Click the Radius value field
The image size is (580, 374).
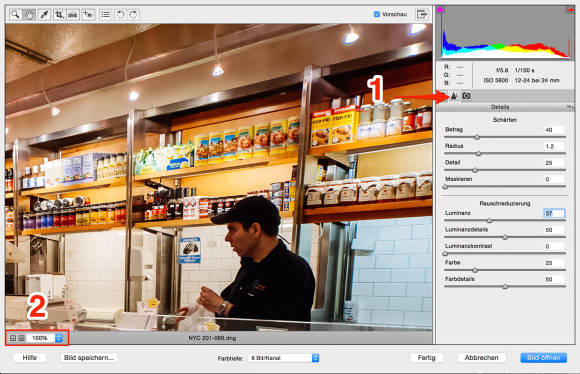tap(554, 146)
